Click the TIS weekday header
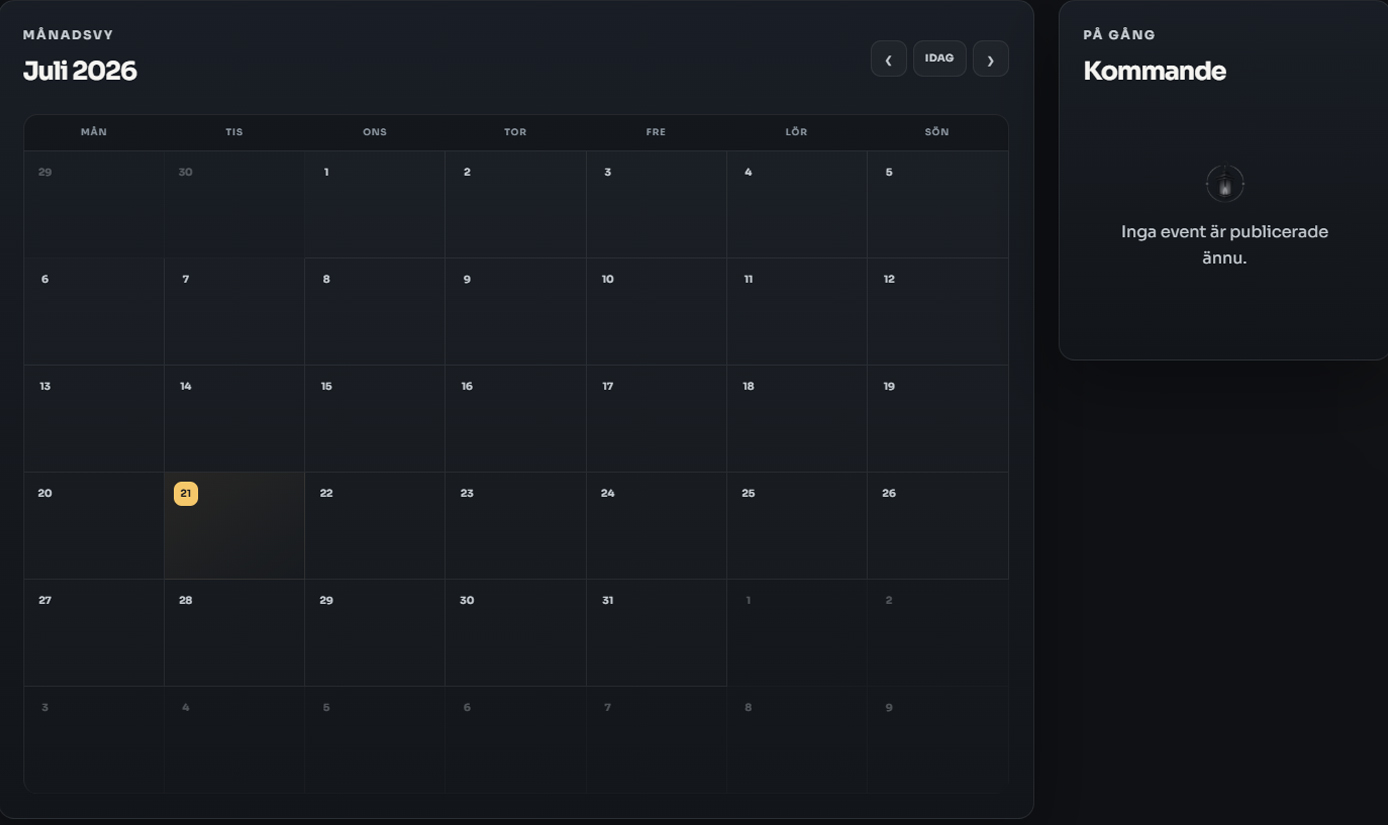This screenshot has width=1388, height=825. (x=234, y=132)
